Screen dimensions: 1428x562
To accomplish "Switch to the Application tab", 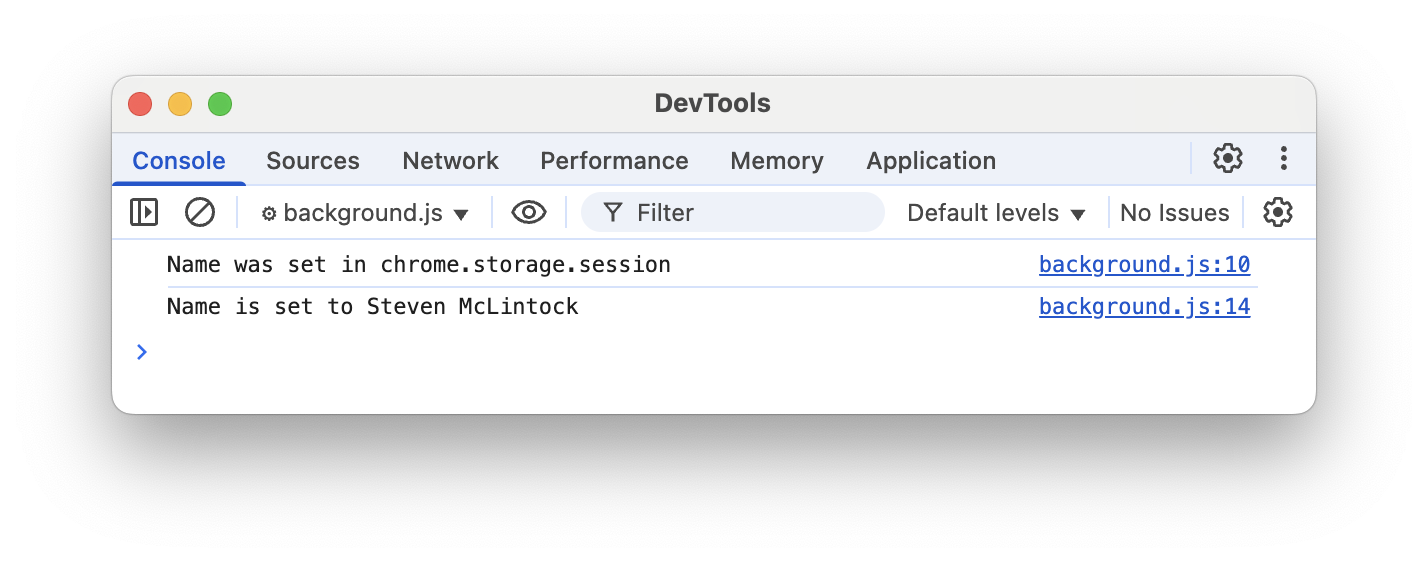I will [x=931, y=161].
